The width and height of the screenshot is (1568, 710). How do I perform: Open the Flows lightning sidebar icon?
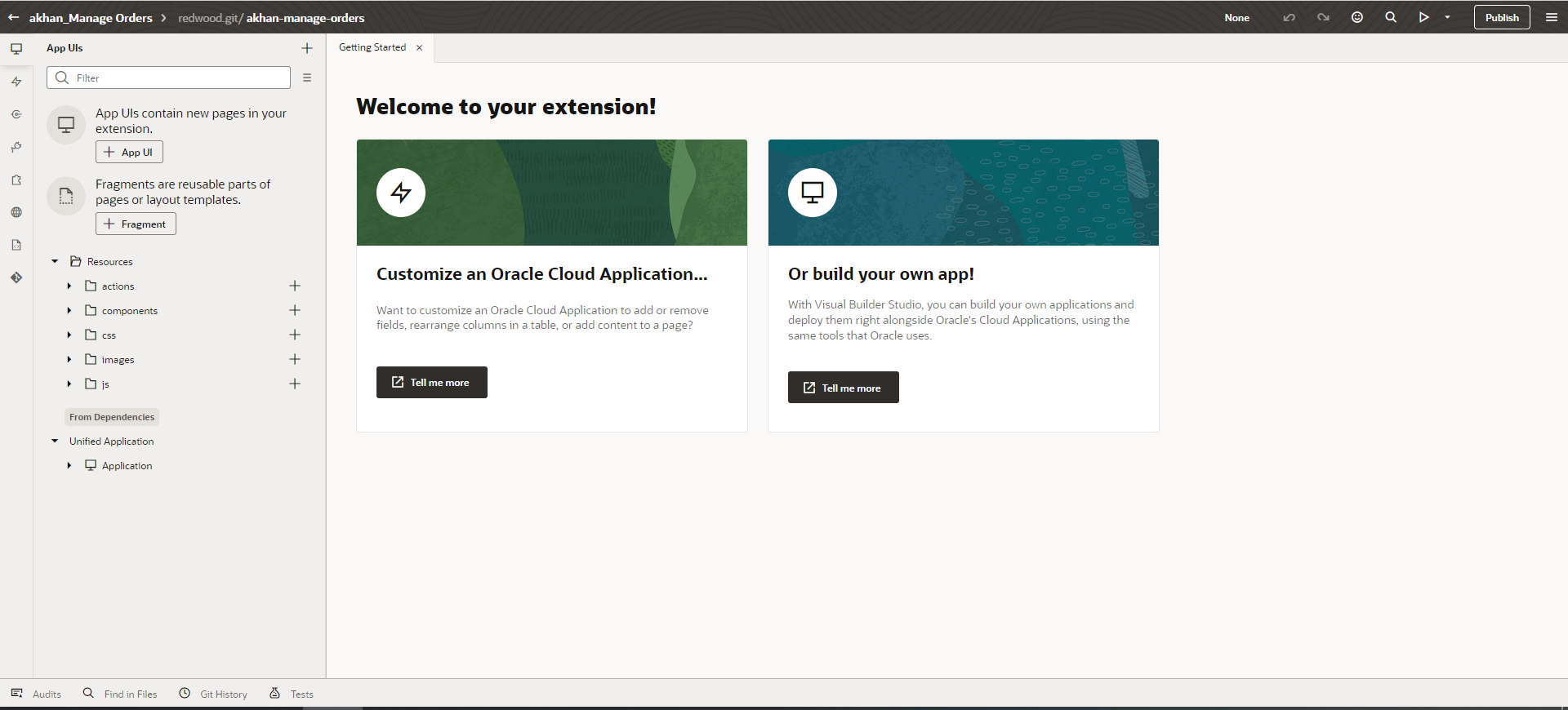tap(16, 82)
